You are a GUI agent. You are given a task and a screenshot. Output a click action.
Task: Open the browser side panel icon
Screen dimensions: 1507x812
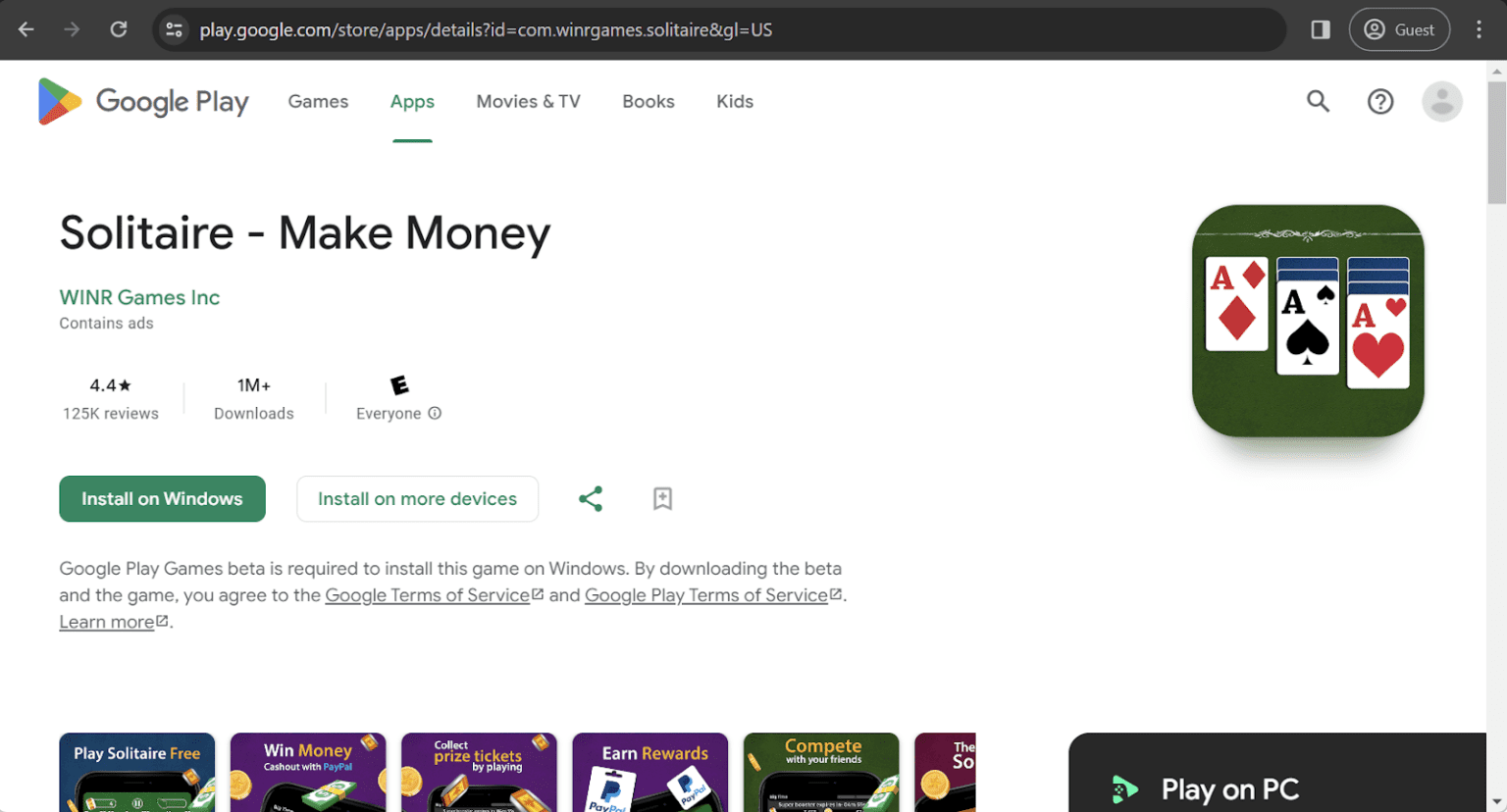tap(1320, 29)
